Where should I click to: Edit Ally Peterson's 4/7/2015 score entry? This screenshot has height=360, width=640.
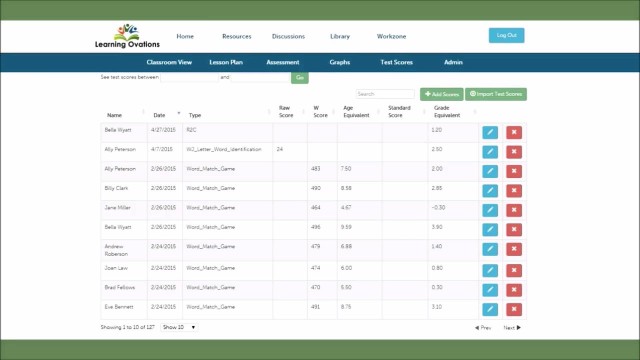490,152
